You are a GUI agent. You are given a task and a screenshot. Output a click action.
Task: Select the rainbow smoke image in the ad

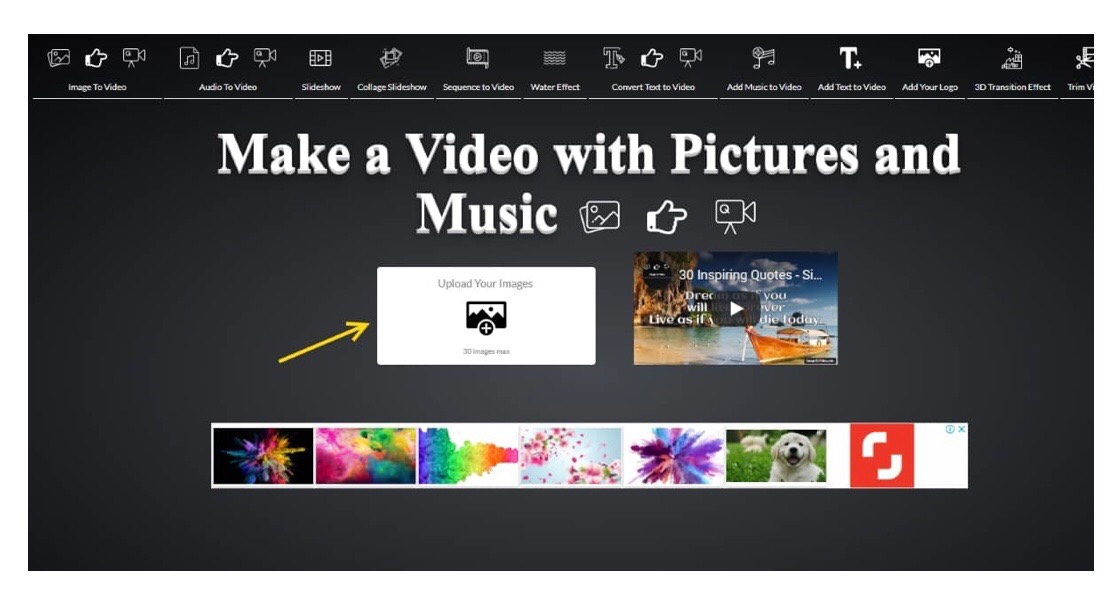468,456
